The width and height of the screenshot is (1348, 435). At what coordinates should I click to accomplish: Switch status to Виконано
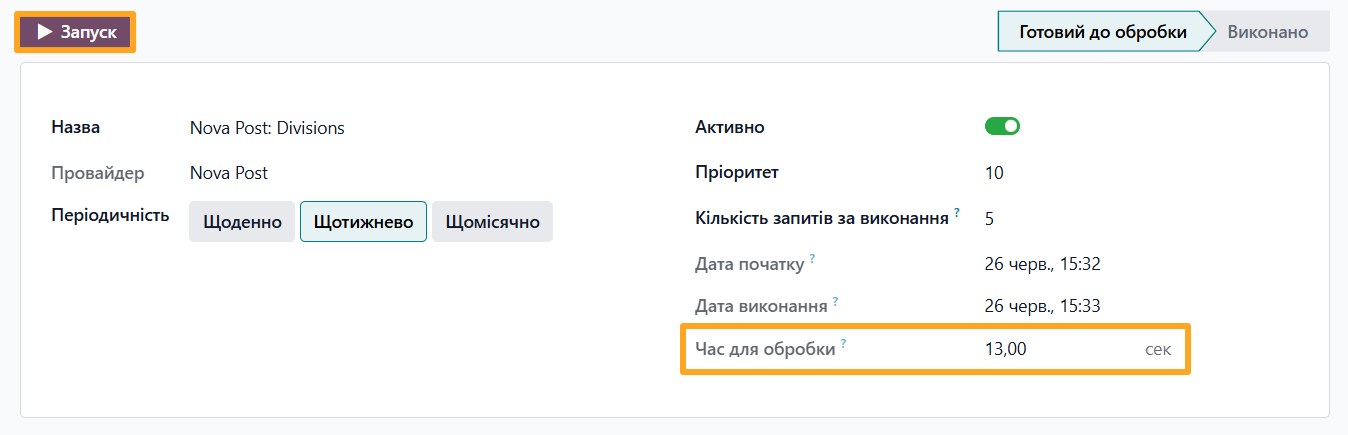pos(1270,32)
